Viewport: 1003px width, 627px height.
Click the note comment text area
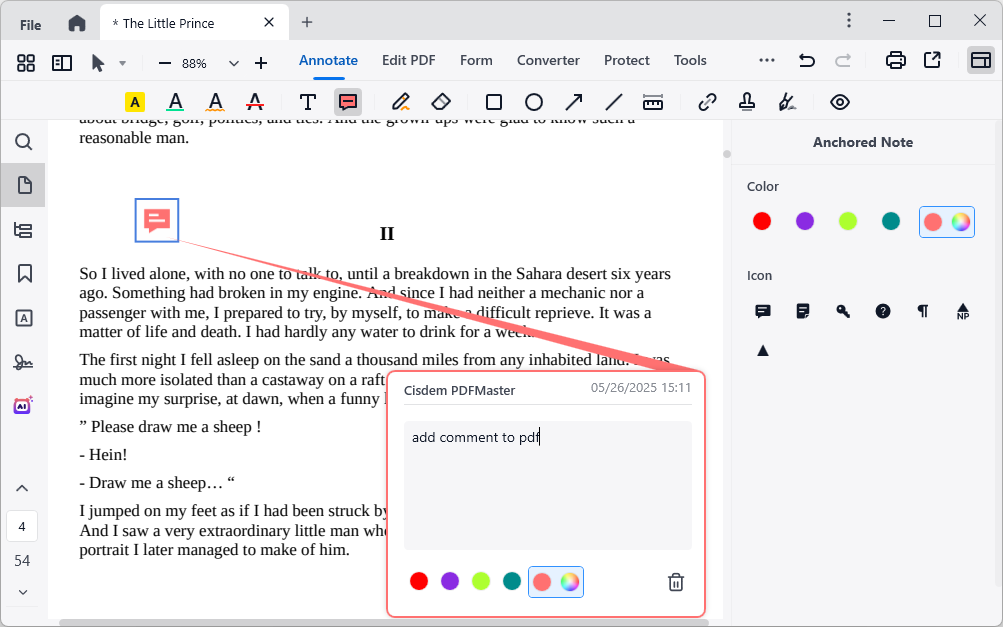click(547, 485)
